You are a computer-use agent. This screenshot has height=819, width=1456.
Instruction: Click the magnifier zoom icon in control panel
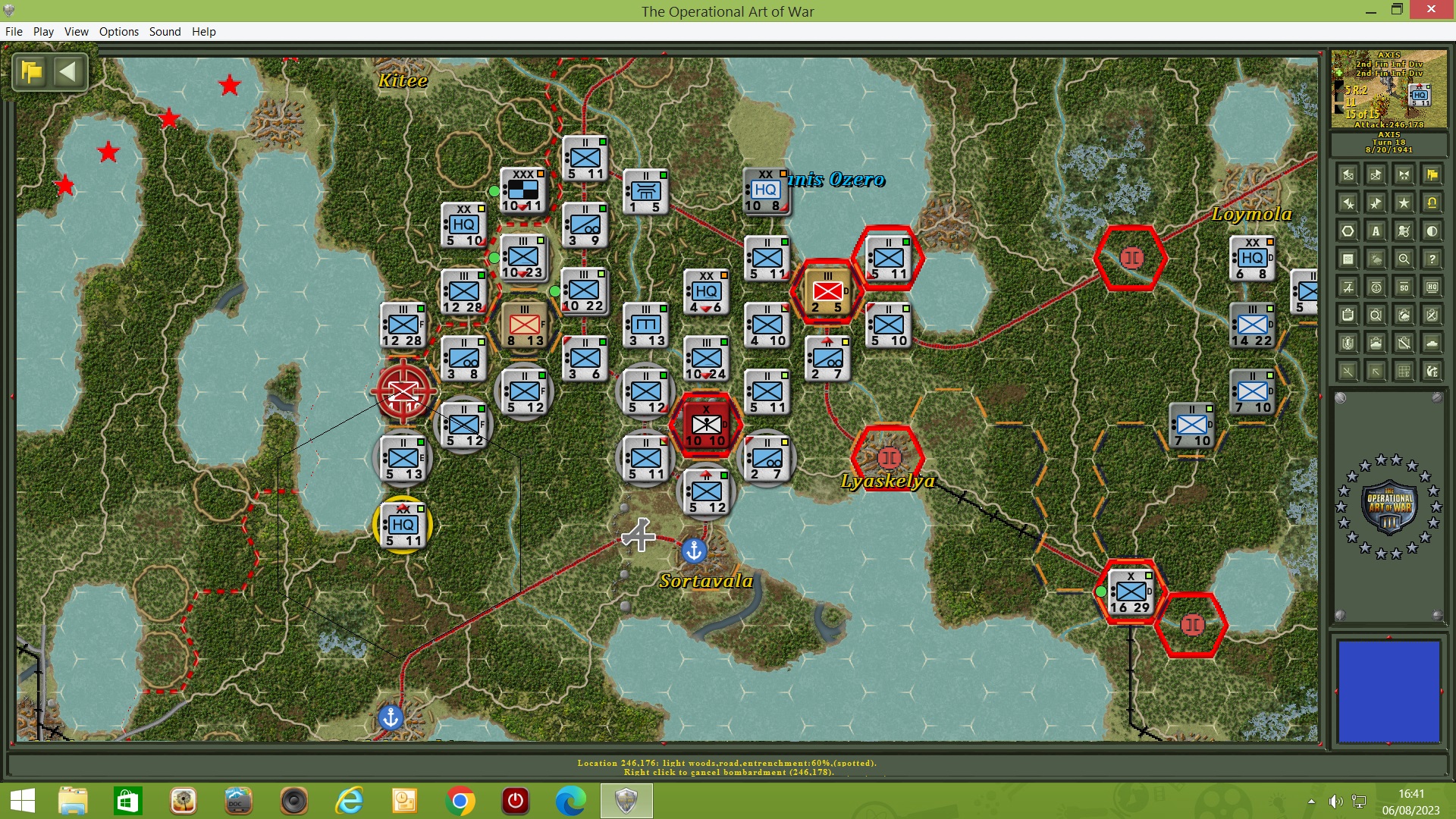(1404, 259)
